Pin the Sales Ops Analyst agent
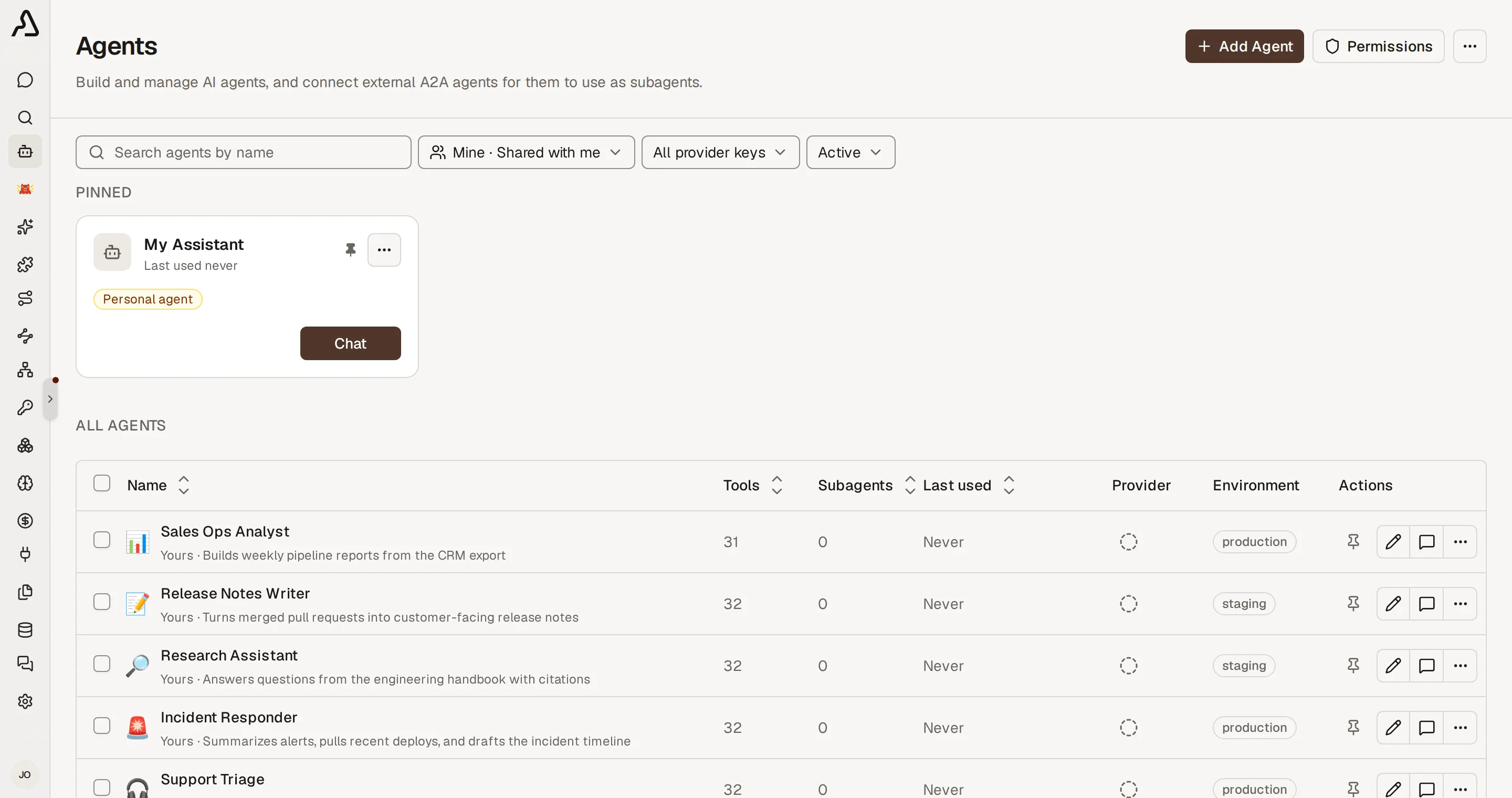 pyautogui.click(x=1353, y=541)
